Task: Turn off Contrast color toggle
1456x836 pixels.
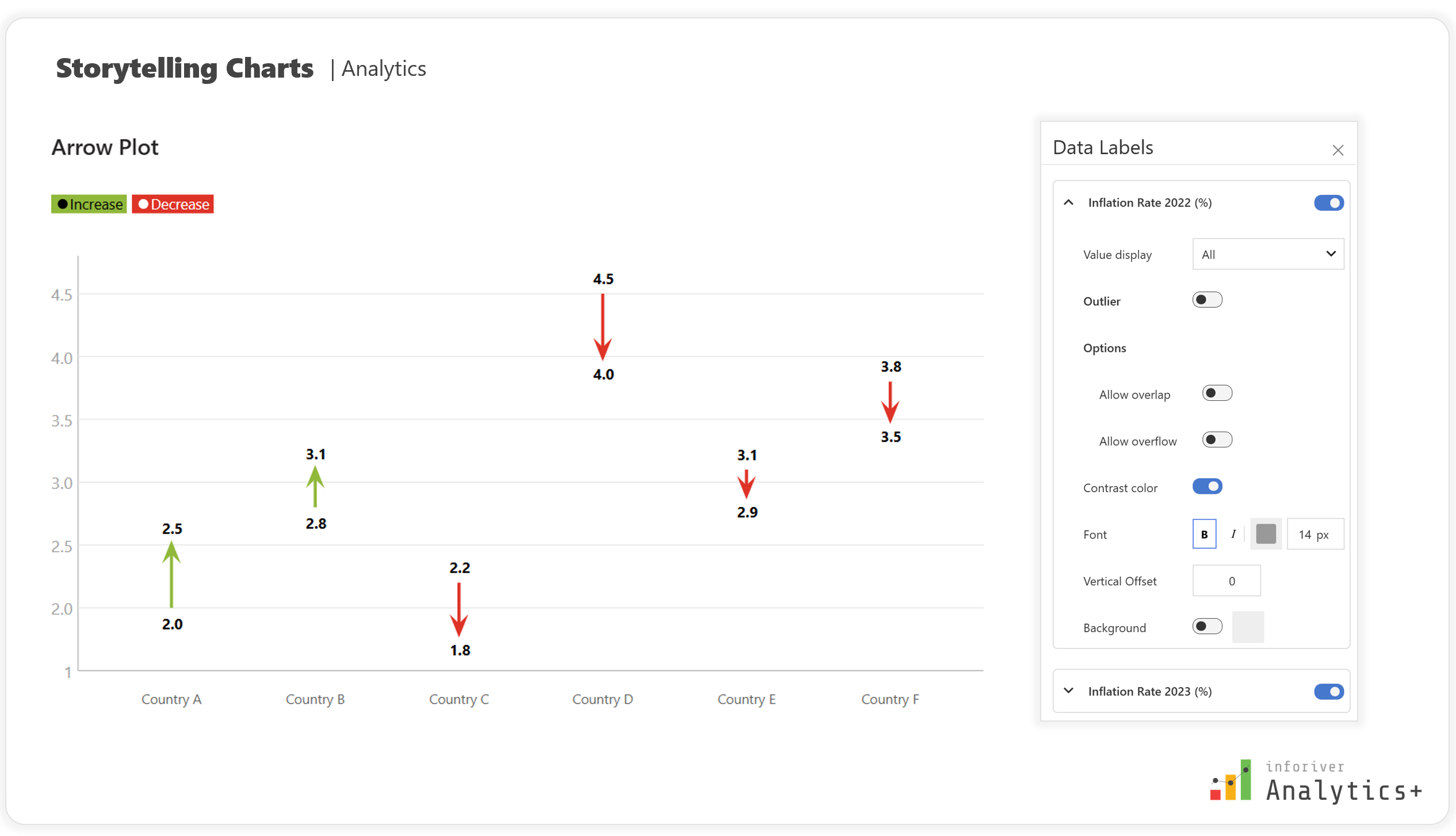Action: (1207, 486)
